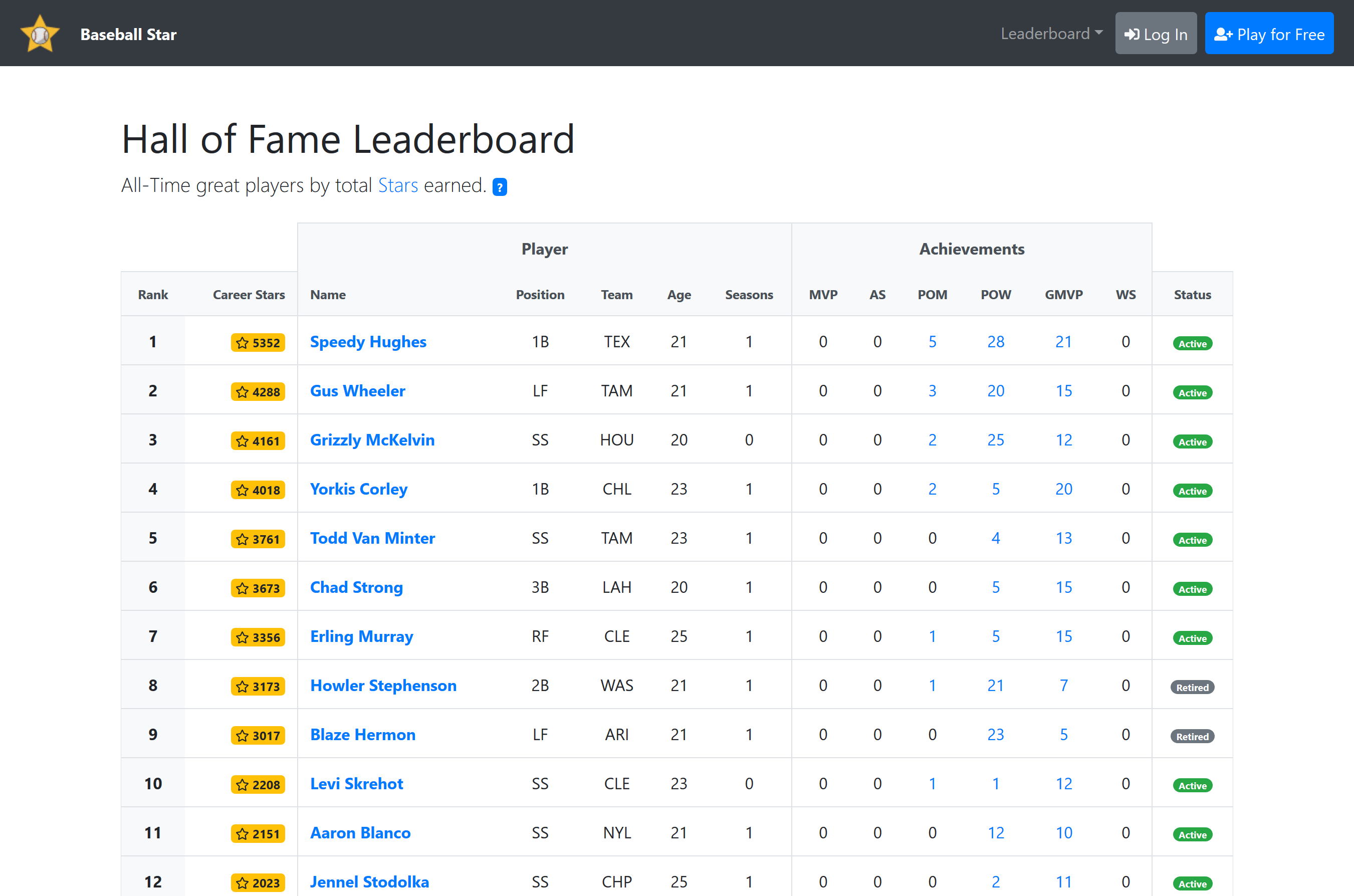
Task: Click the Baseball Star logo icon
Action: (40, 34)
